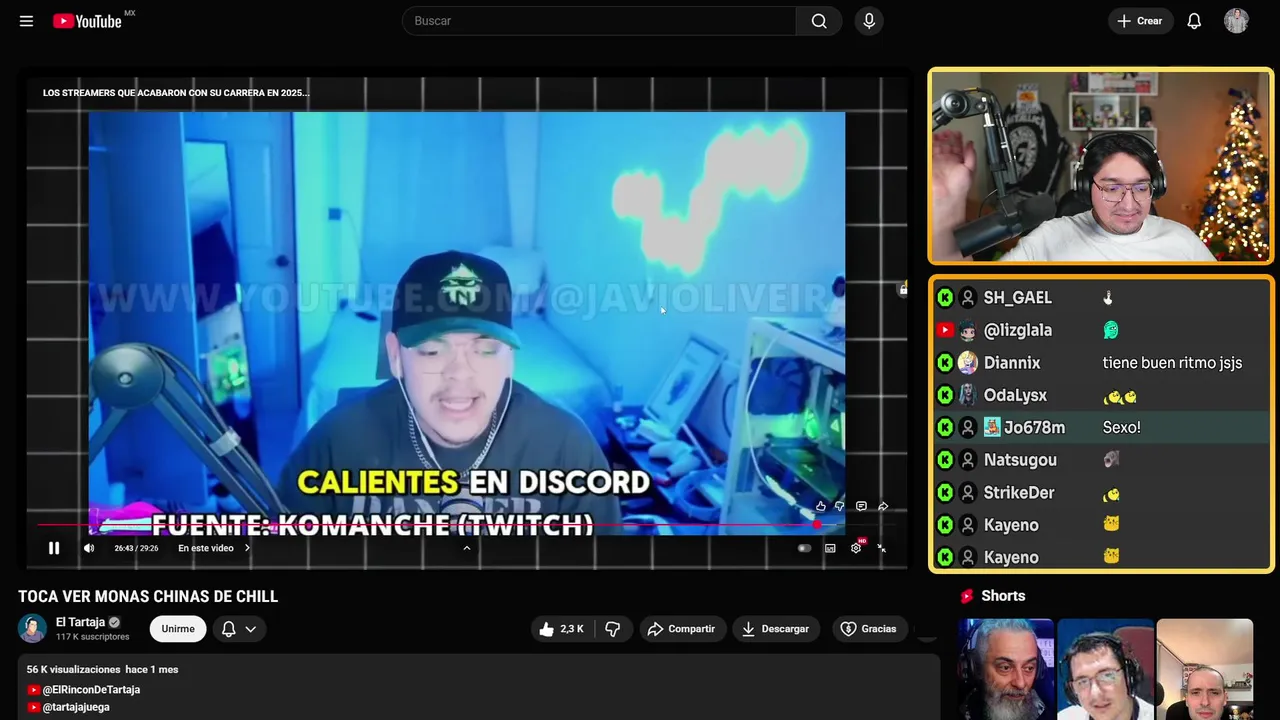Toggle channel notification bell beside Unirme
This screenshot has width=1280, height=720.
click(228, 629)
